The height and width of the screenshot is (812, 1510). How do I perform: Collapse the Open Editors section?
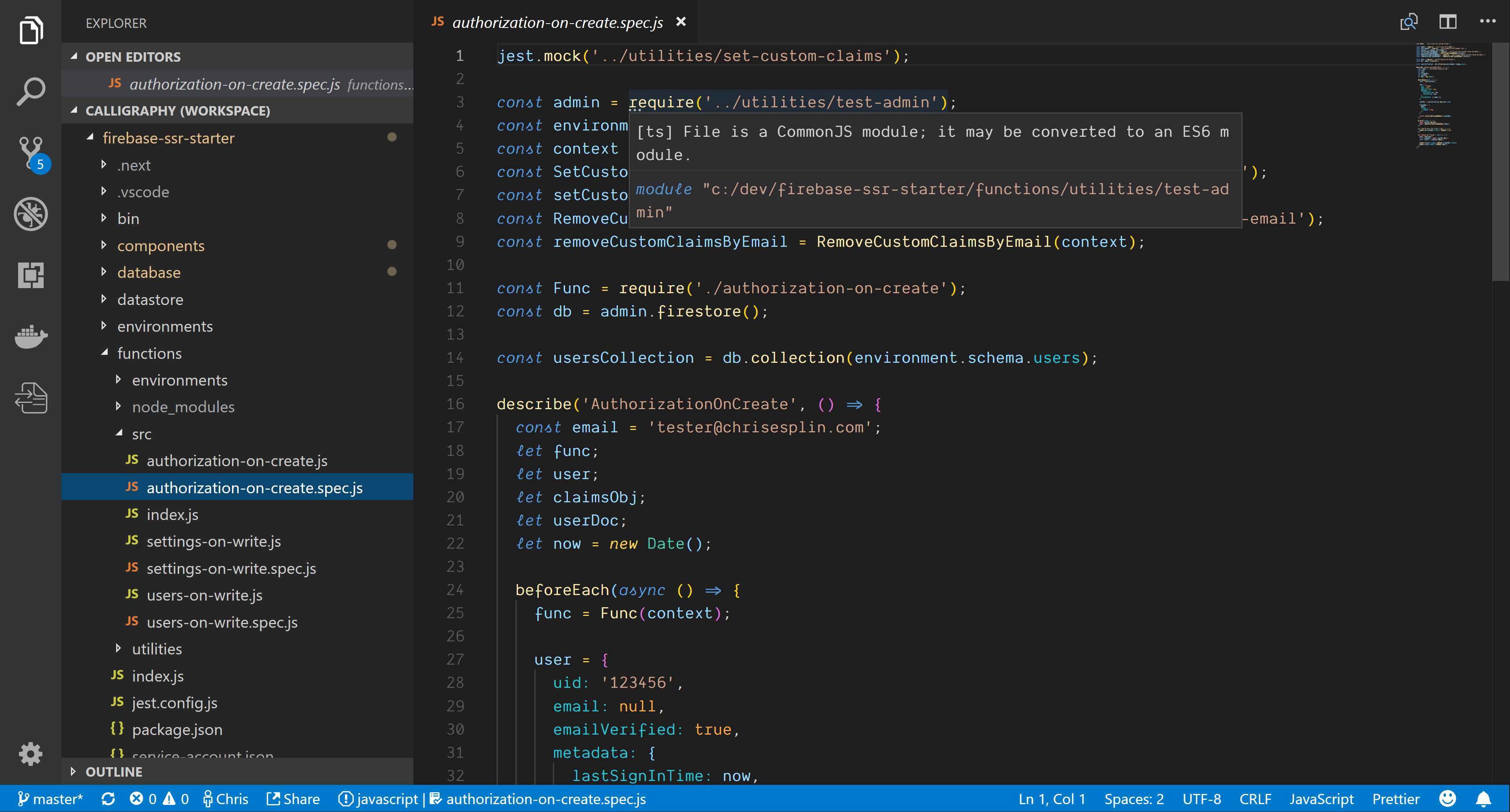pyautogui.click(x=237, y=56)
